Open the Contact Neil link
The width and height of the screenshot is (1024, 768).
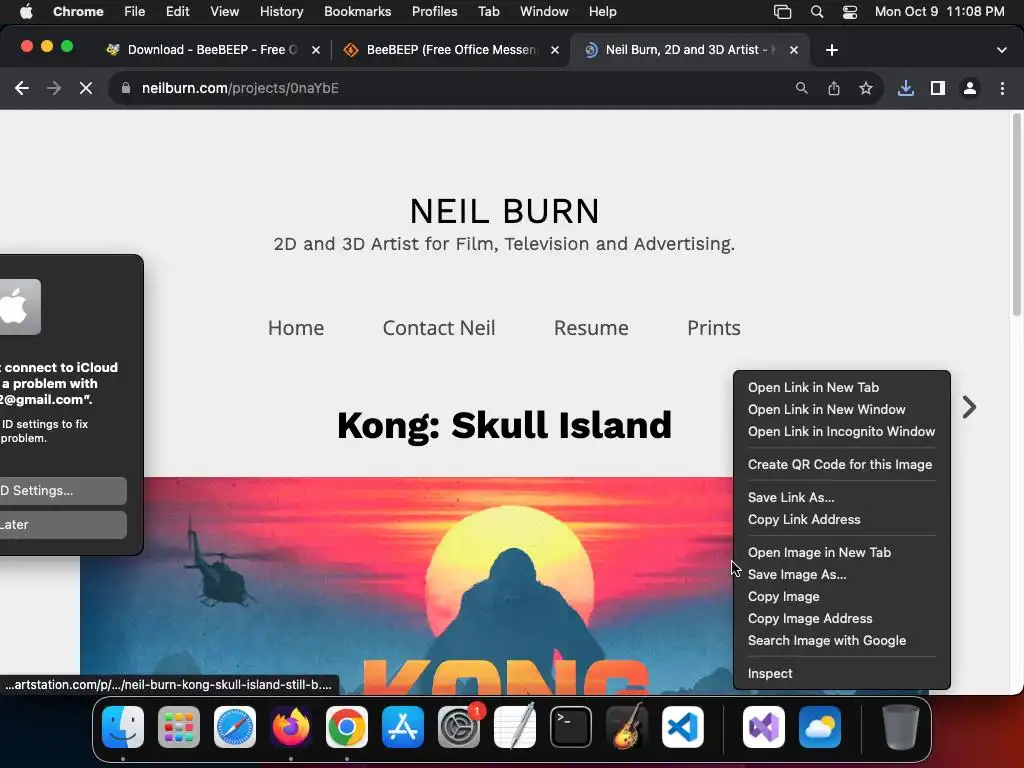(439, 328)
